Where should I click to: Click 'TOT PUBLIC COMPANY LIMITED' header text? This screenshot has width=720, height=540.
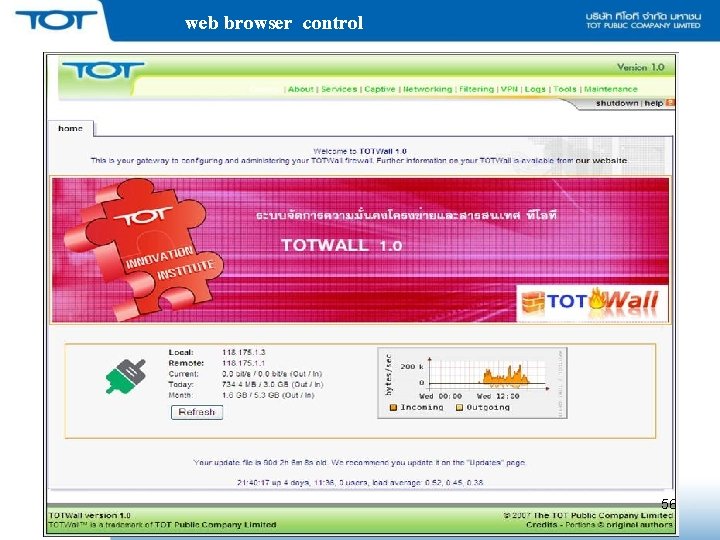tap(643, 26)
